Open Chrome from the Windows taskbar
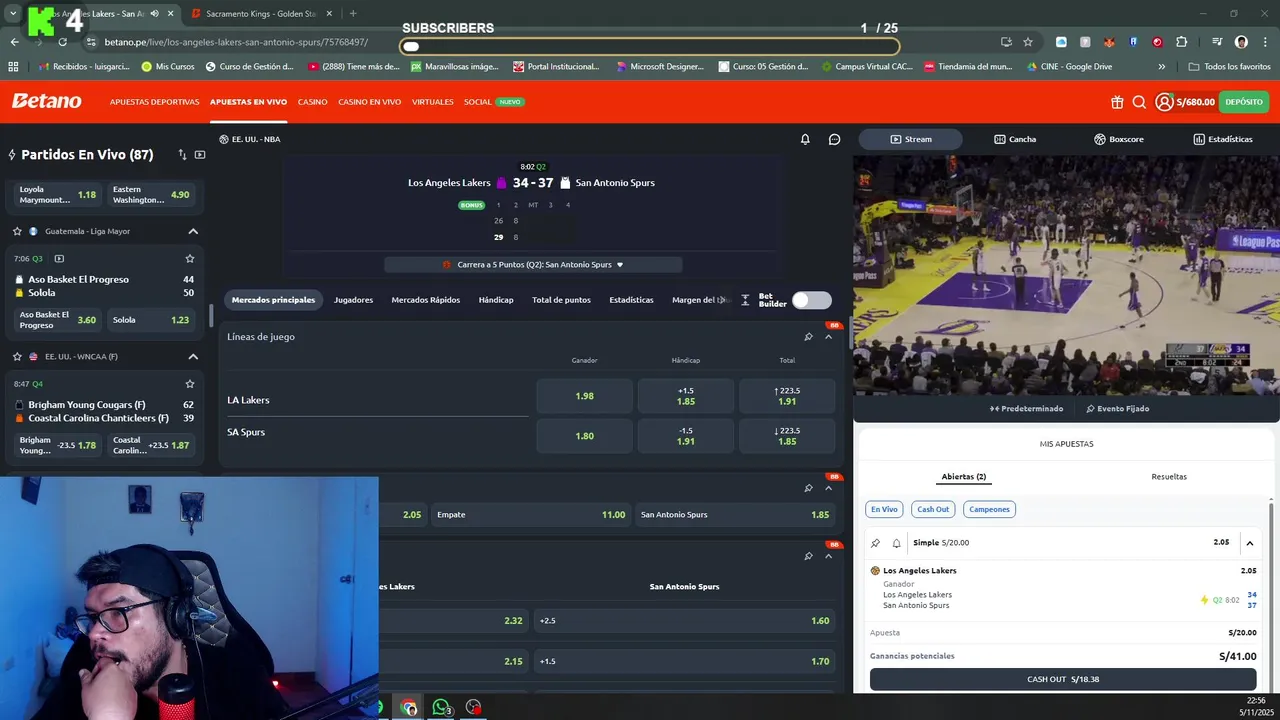Image resolution: width=1280 pixels, height=720 pixels. [x=409, y=707]
